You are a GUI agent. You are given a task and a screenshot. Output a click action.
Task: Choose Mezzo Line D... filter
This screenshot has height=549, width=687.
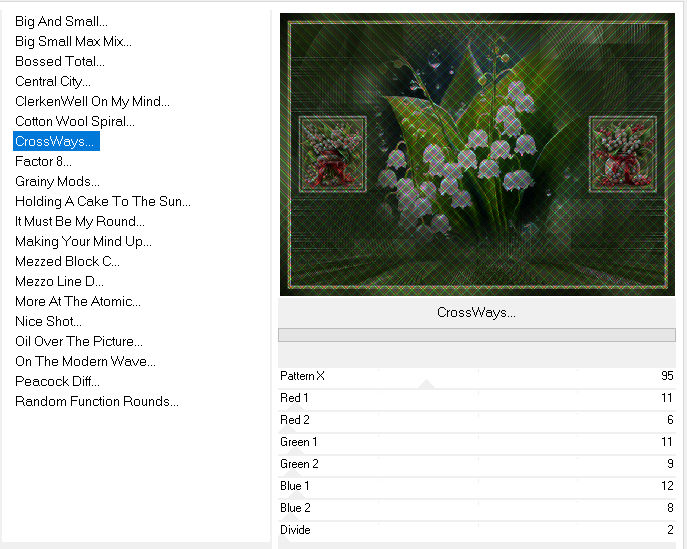tap(59, 282)
